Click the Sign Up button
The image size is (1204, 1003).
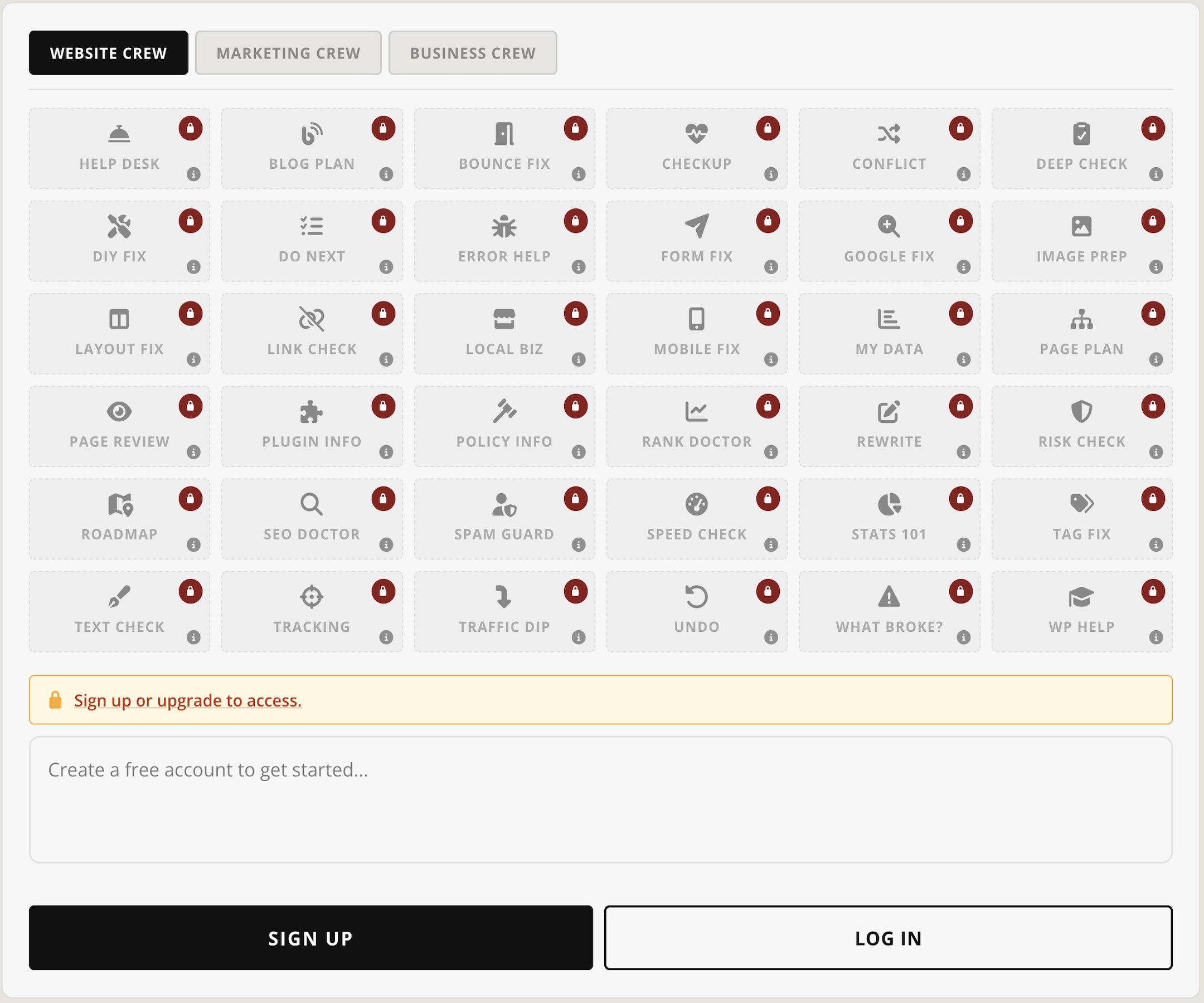click(x=310, y=938)
